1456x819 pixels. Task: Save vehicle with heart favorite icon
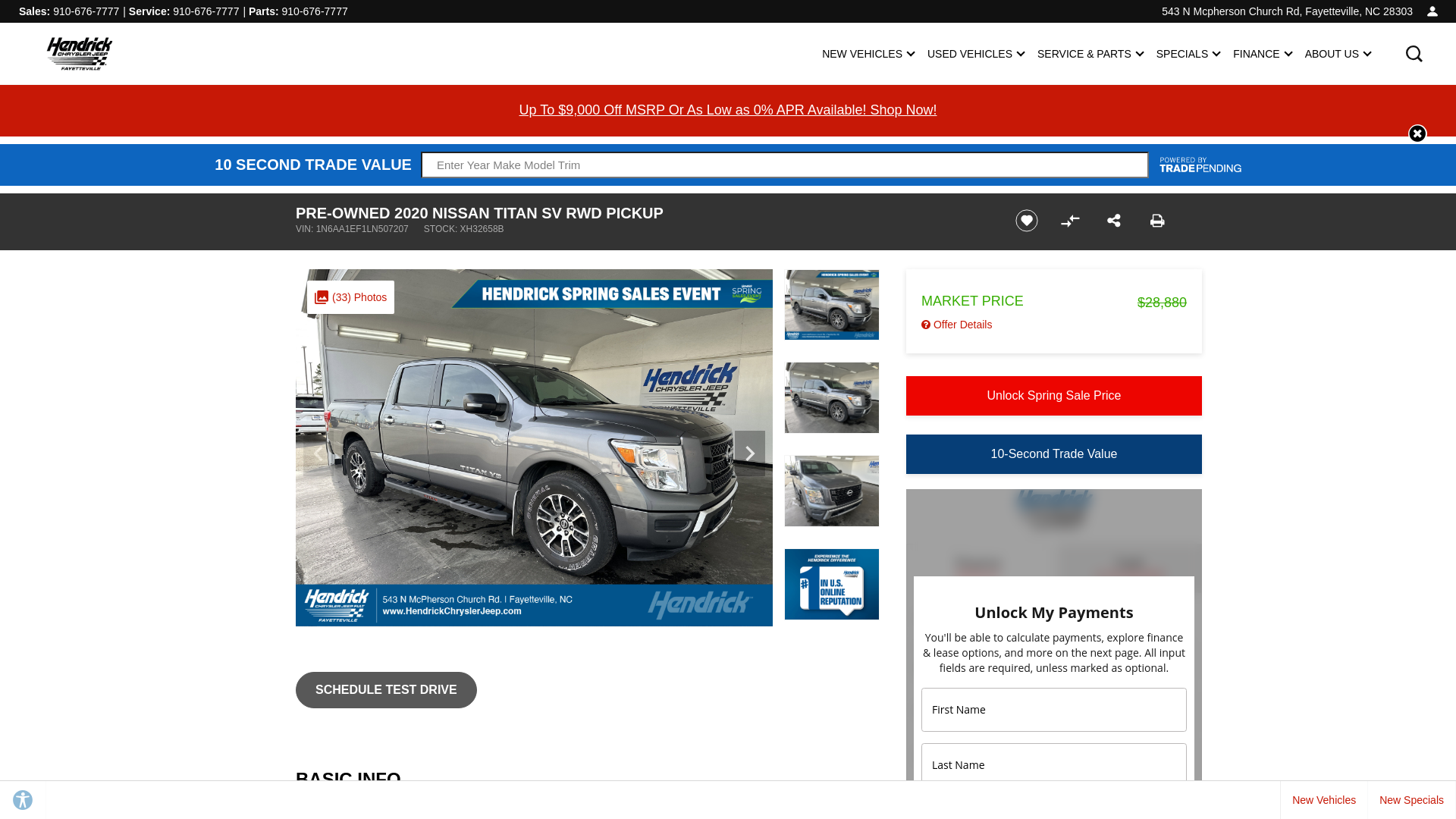(1027, 221)
